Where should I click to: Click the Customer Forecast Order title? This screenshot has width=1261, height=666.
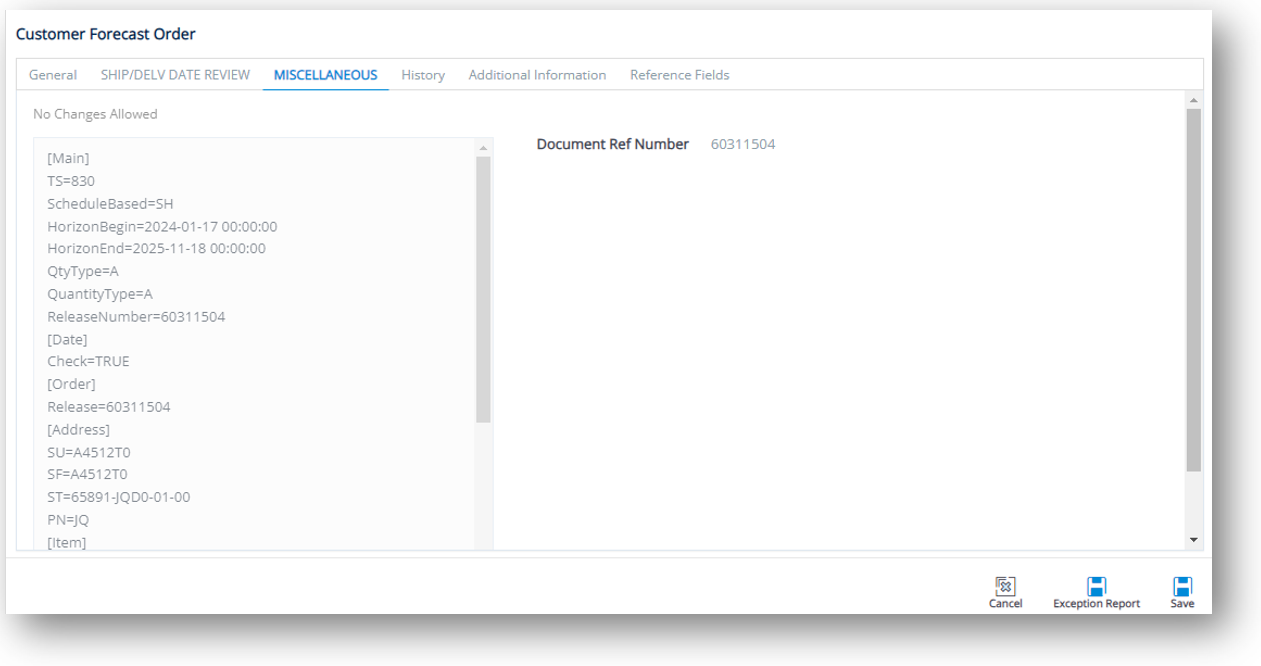[x=106, y=34]
